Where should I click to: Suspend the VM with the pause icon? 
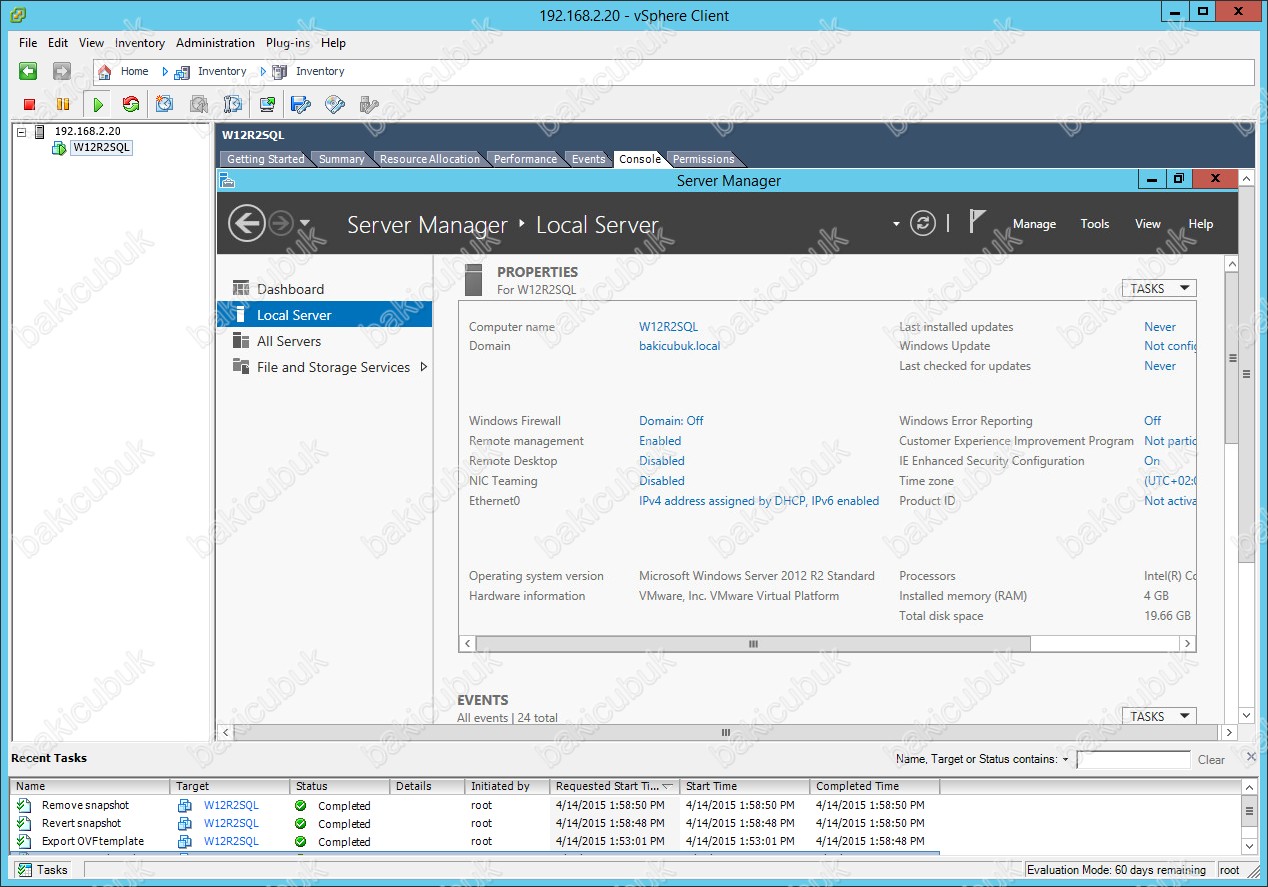(x=63, y=104)
